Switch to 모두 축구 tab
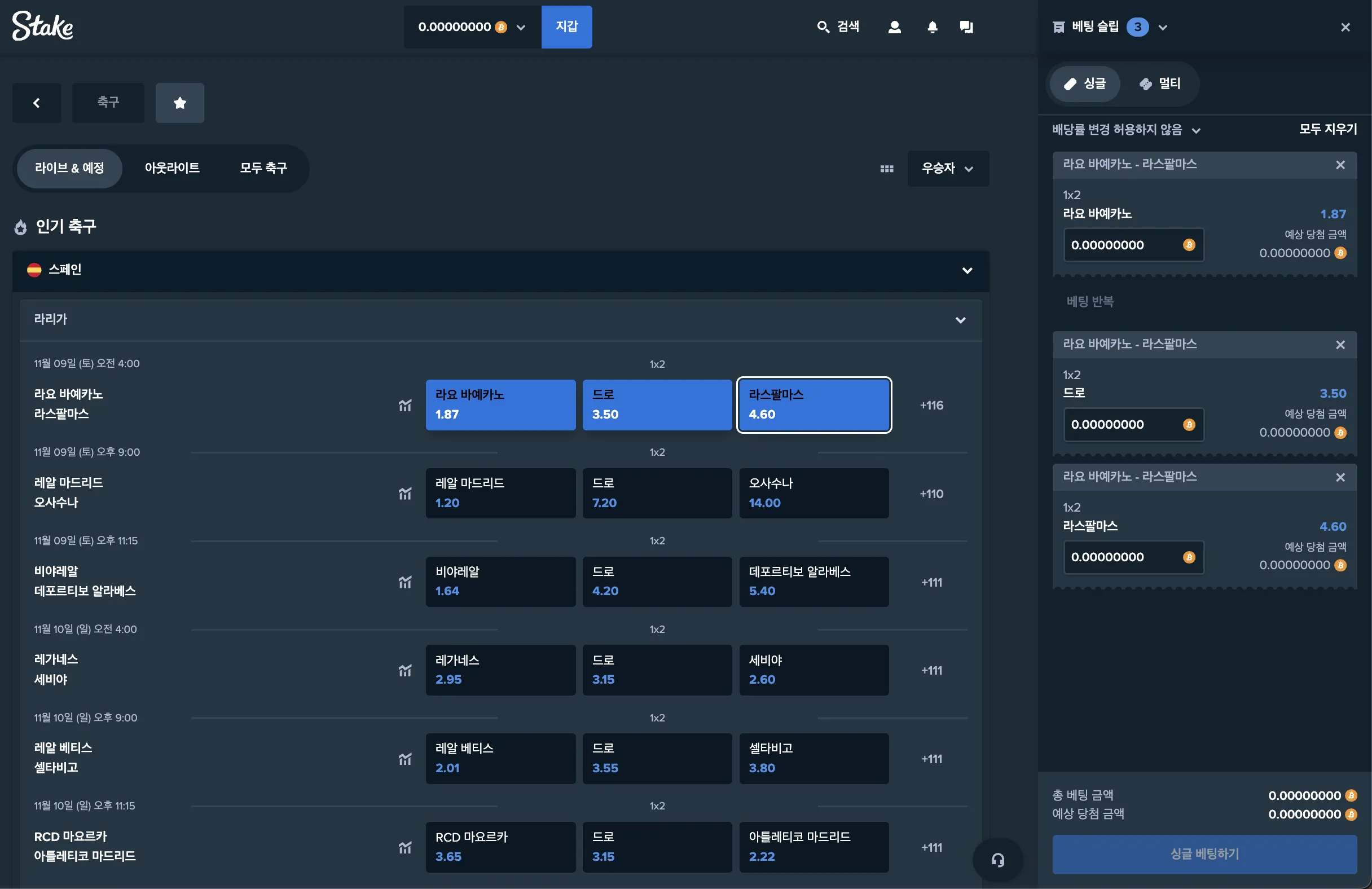 263,168
